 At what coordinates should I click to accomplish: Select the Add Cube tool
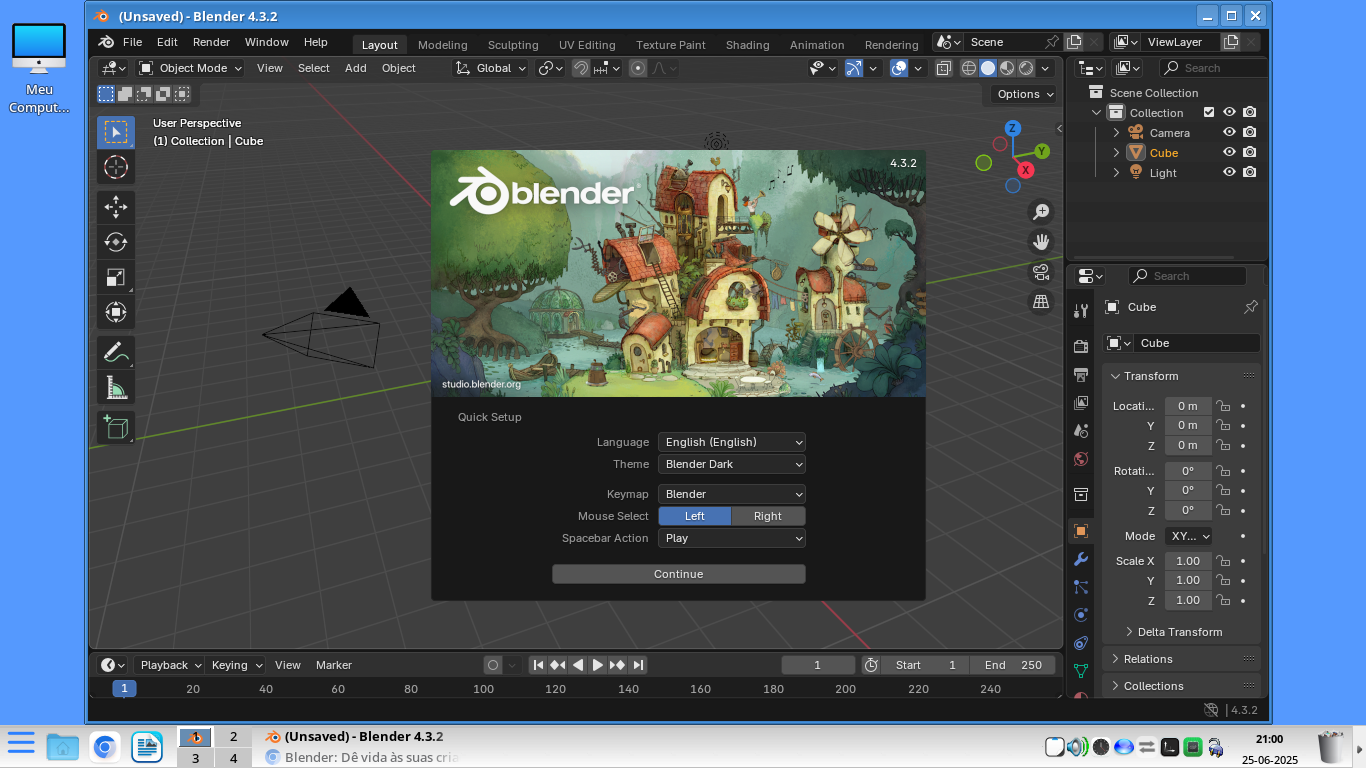[116, 427]
